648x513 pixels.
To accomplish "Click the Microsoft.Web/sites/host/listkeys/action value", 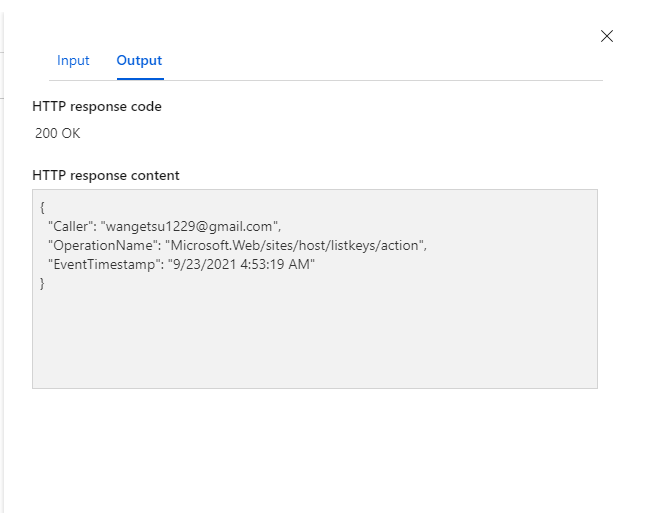I will click(296, 245).
